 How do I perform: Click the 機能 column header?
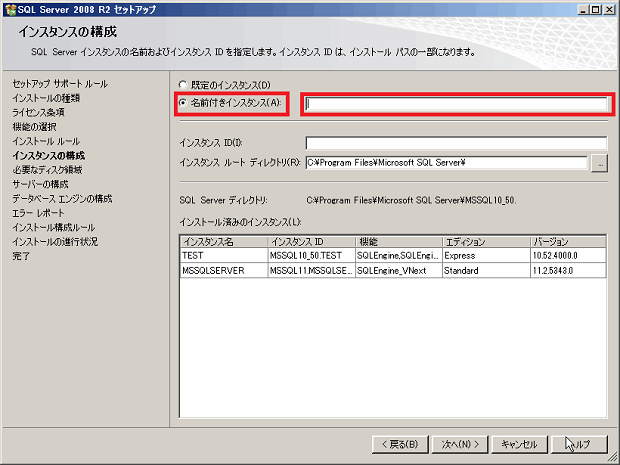(x=399, y=242)
